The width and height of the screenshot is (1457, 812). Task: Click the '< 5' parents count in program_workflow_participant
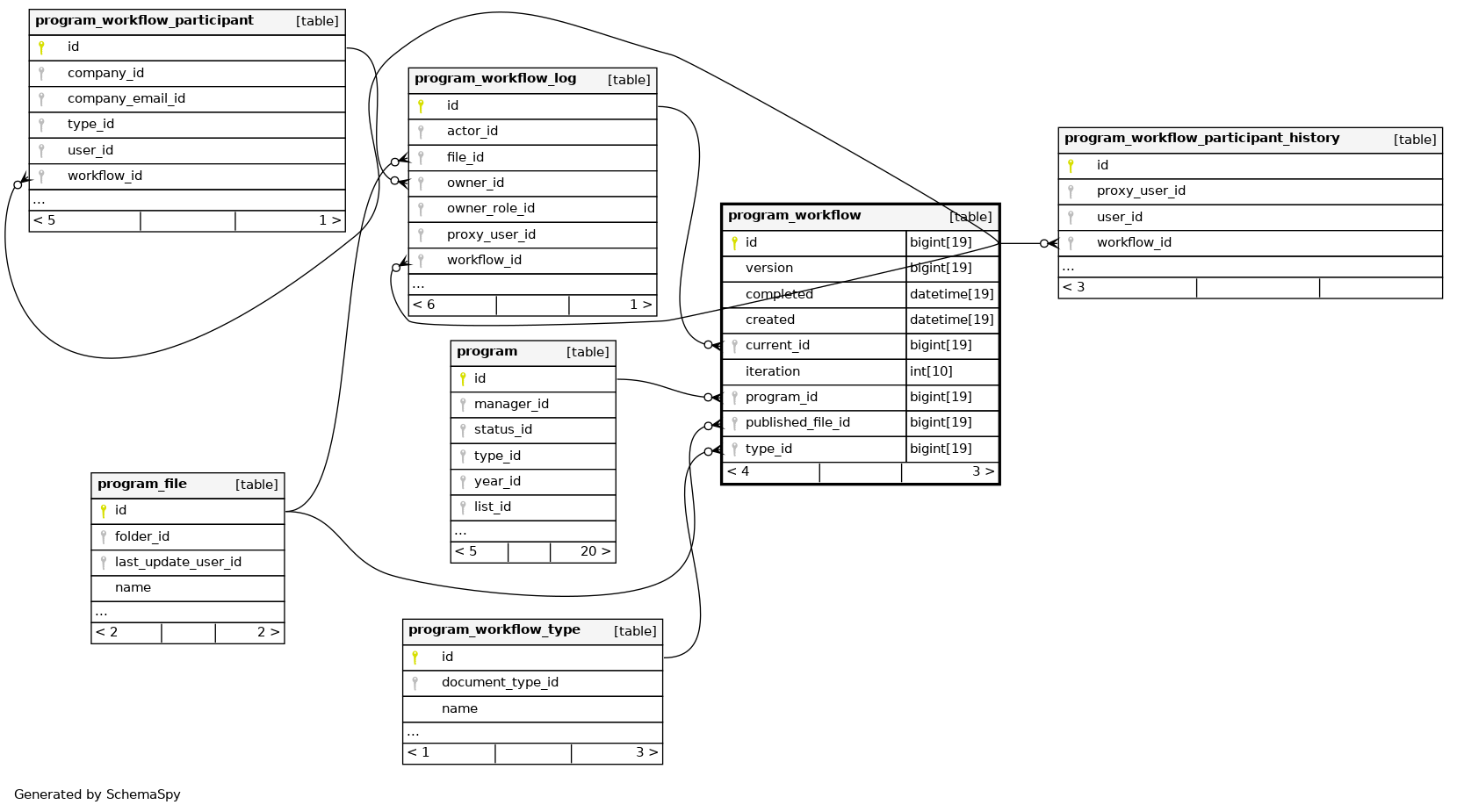[45, 220]
